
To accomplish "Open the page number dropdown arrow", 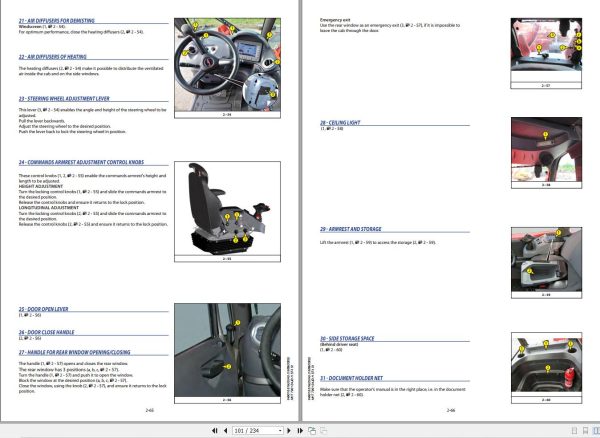I will (x=280, y=431).
